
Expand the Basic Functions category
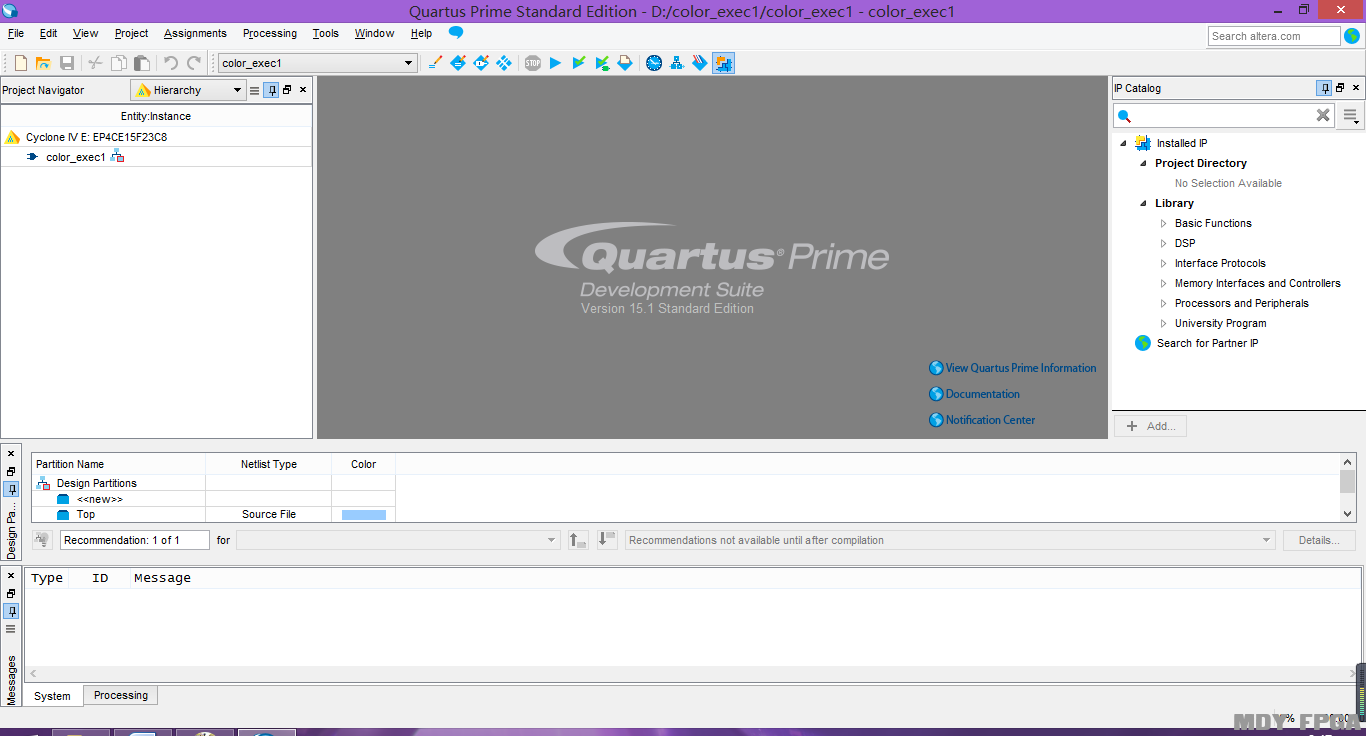1163,223
